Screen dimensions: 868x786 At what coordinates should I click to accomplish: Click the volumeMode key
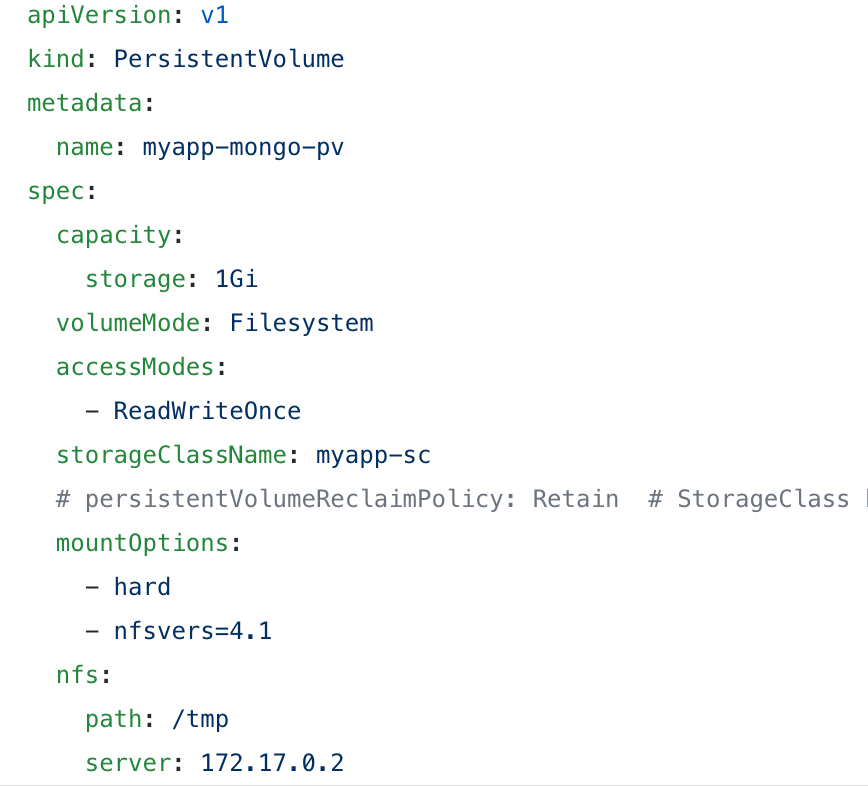point(128,323)
